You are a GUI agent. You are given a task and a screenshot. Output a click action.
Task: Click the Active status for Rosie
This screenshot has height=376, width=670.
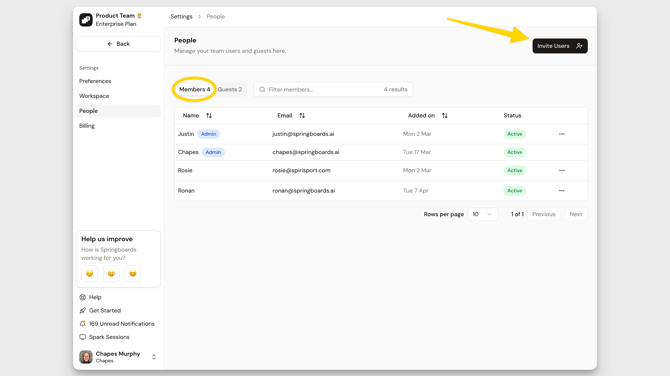click(514, 170)
